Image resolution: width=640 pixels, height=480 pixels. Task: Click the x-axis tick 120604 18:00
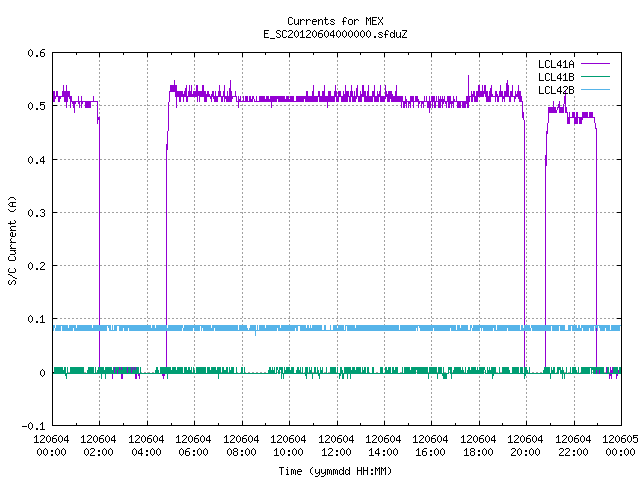(x=478, y=446)
